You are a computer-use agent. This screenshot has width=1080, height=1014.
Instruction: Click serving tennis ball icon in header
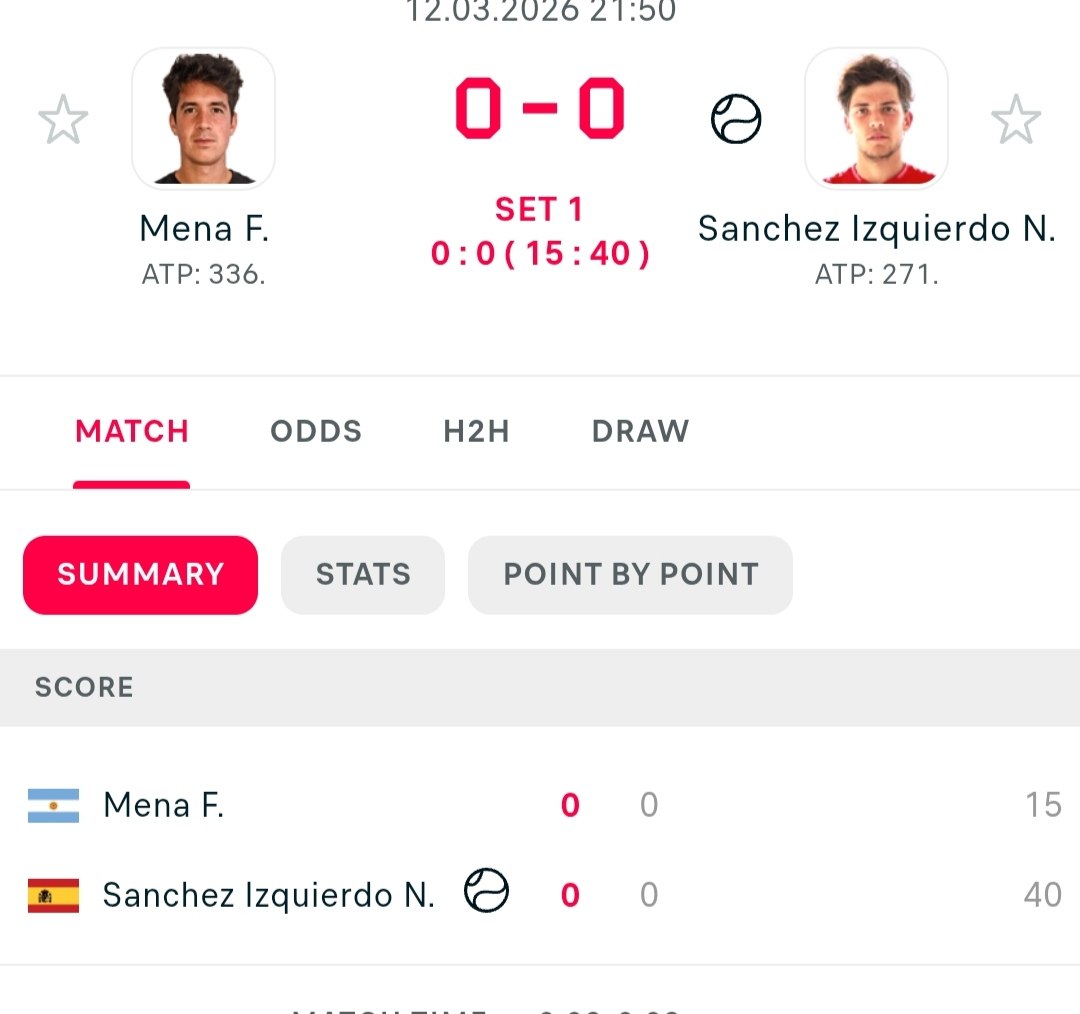[736, 119]
